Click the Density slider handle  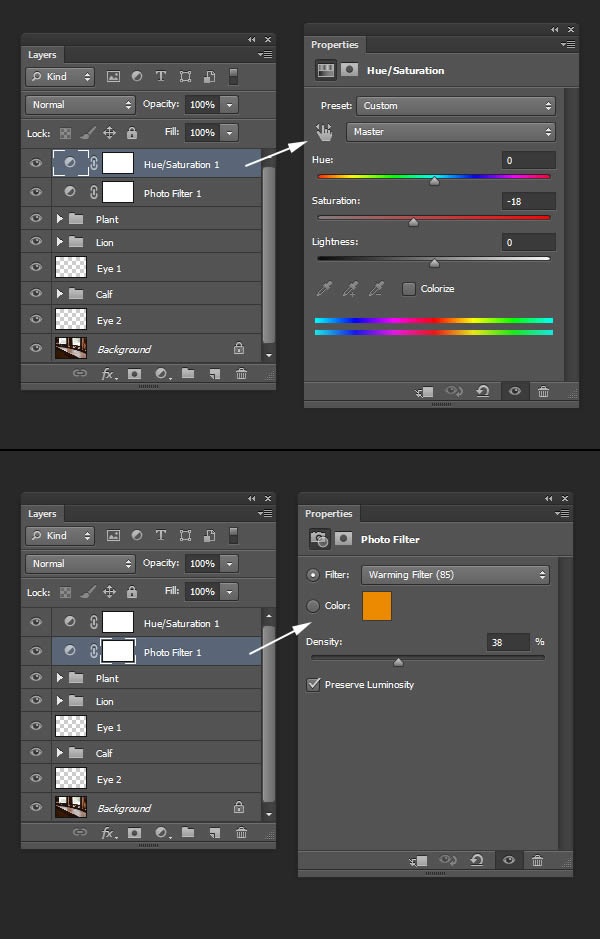pyautogui.click(x=398, y=662)
